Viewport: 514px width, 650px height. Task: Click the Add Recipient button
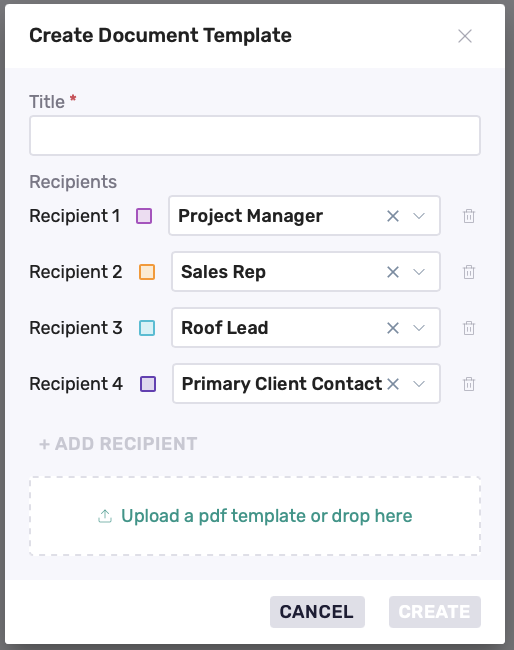click(118, 444)
